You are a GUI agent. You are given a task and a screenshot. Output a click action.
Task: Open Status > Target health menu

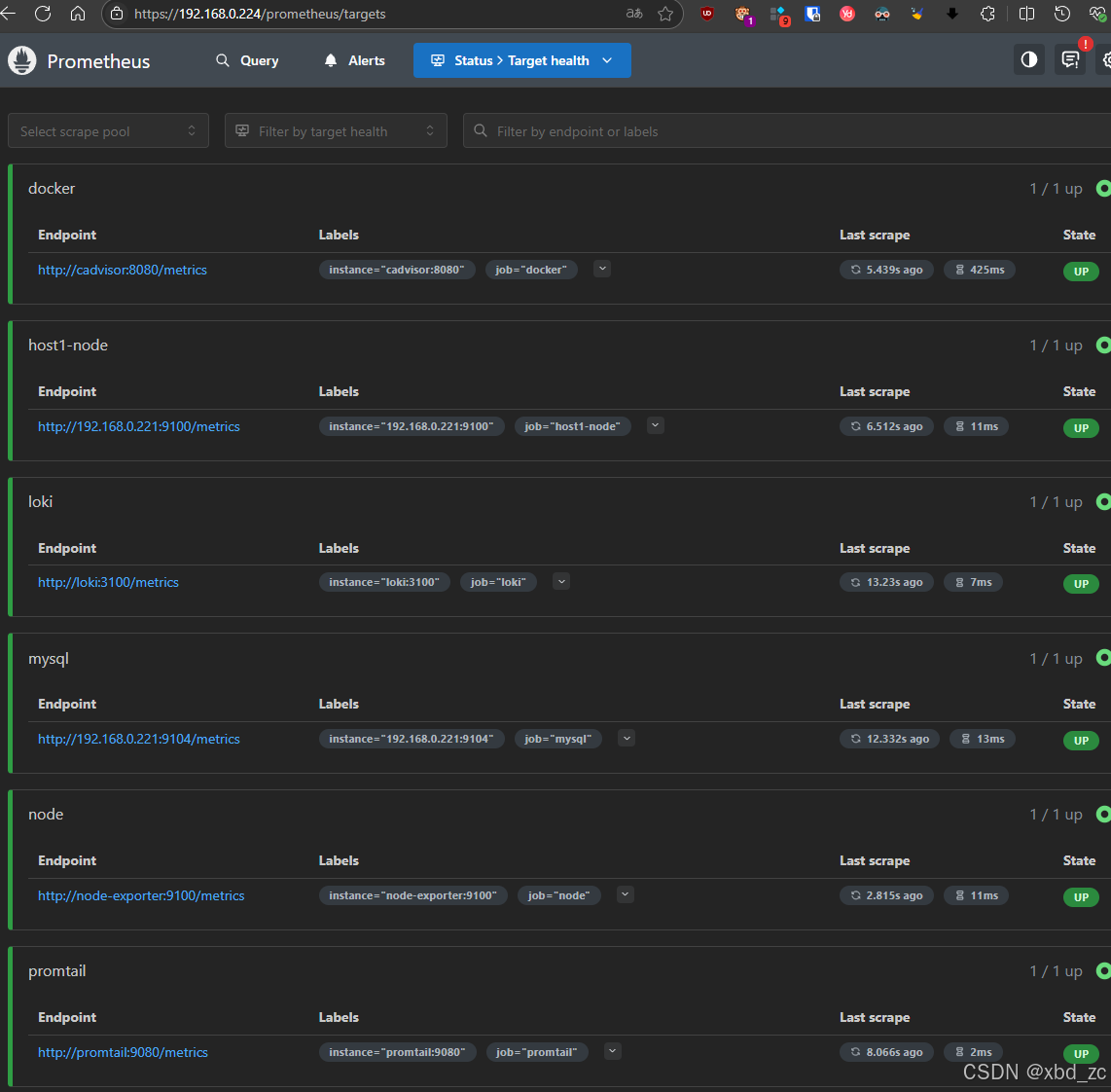coord(522,61)
